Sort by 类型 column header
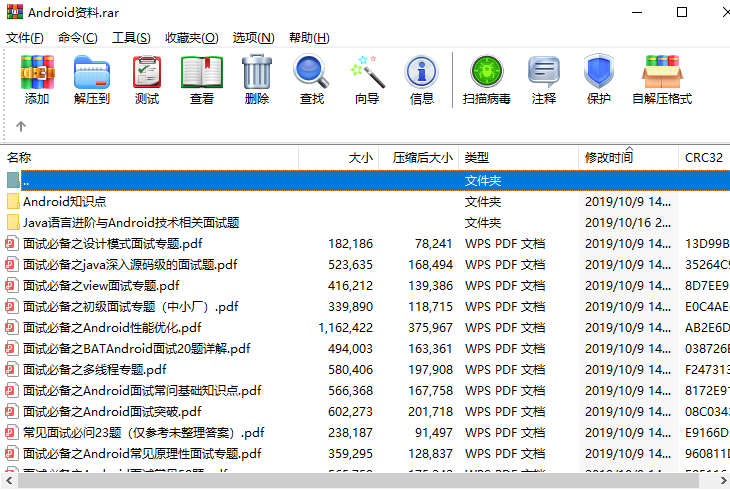The width and height of the screenshot is (730, 490). click(519, 158)
